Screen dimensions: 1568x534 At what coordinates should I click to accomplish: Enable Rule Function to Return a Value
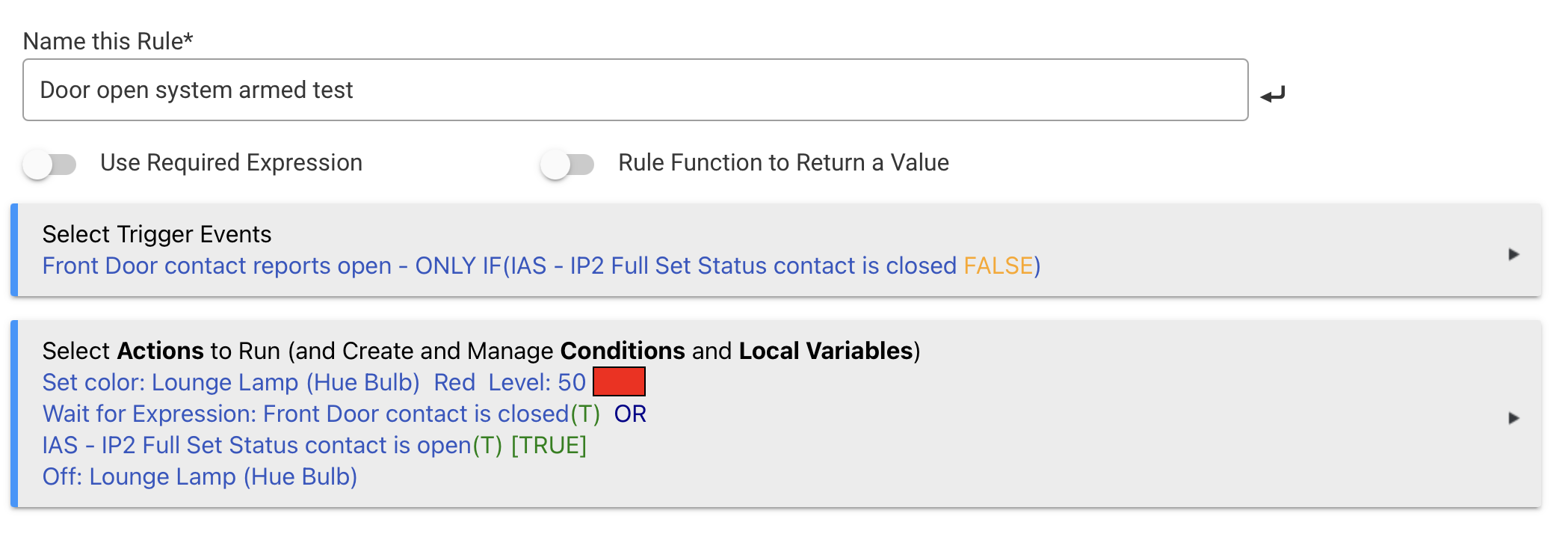567,164
